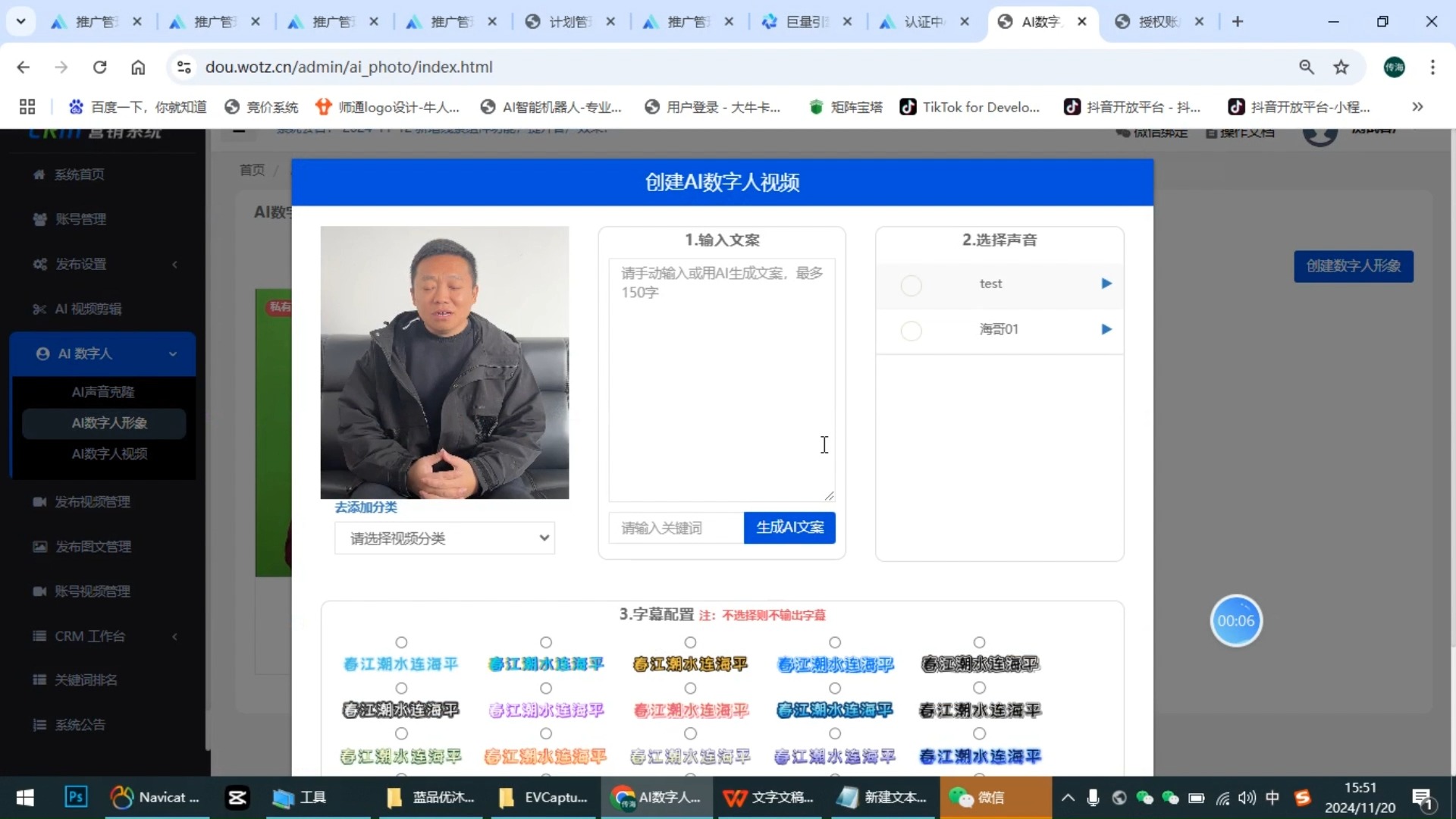Click the digital human portrait thumbnail
The height and width of the screenshot is (819, 1456).
point(444,362)
